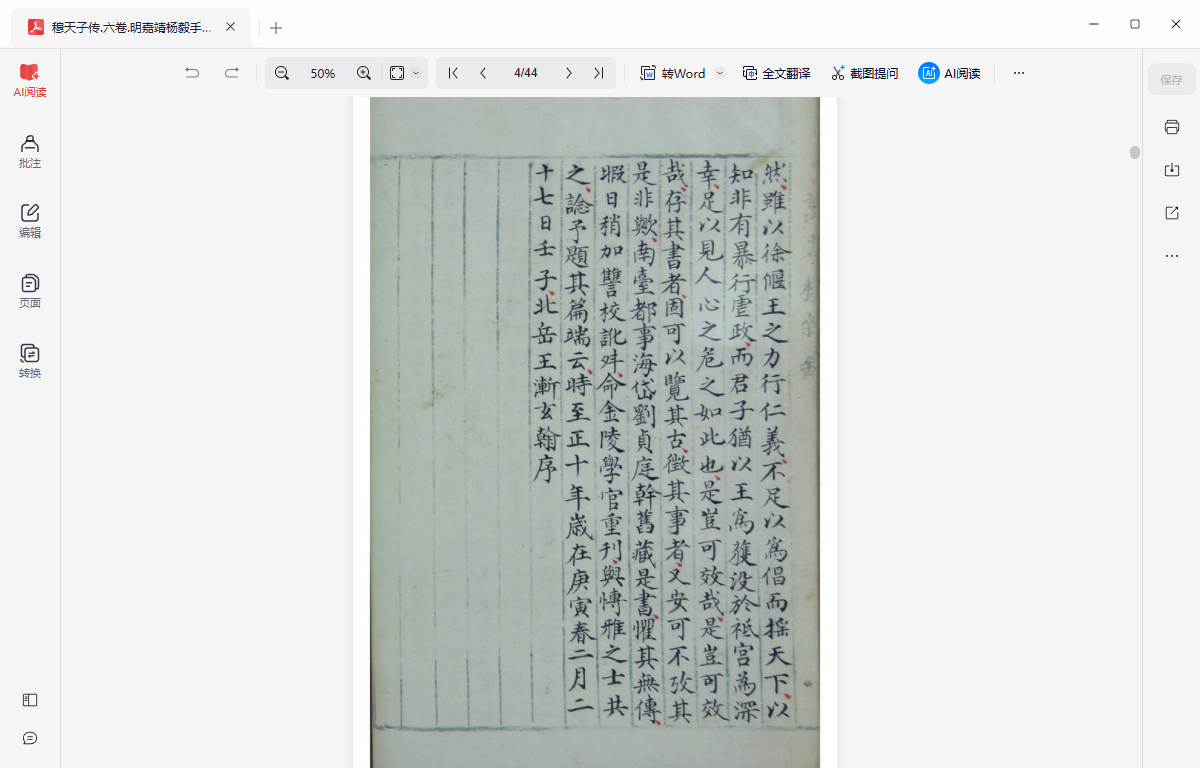
Task: Open the 页面 page management panel
Action: tap(30, 291)
